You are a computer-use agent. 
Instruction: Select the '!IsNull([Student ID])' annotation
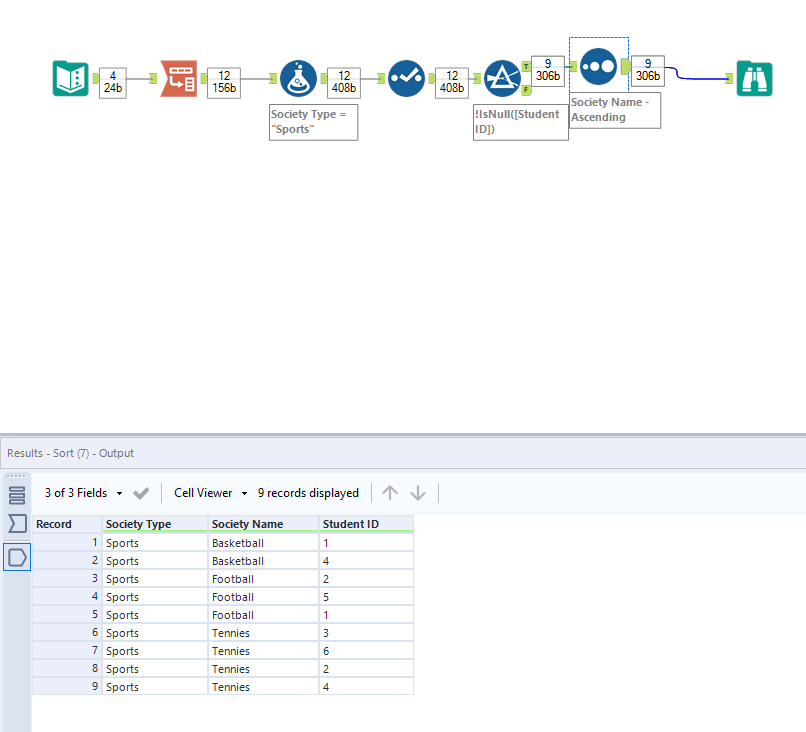pyautogui.click(x=521, y=122)
